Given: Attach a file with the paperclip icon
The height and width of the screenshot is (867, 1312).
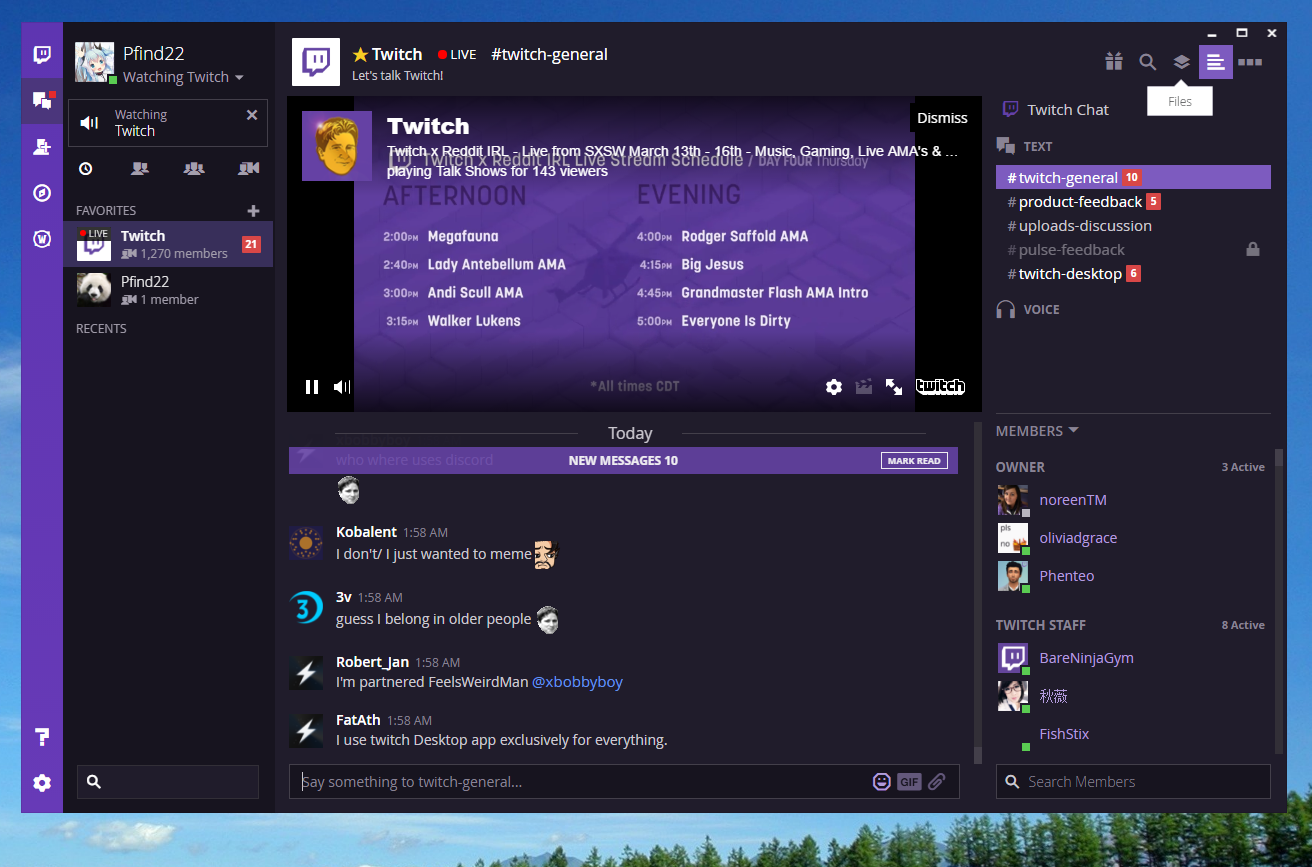Looking at the screenshot, I should 937,781.
